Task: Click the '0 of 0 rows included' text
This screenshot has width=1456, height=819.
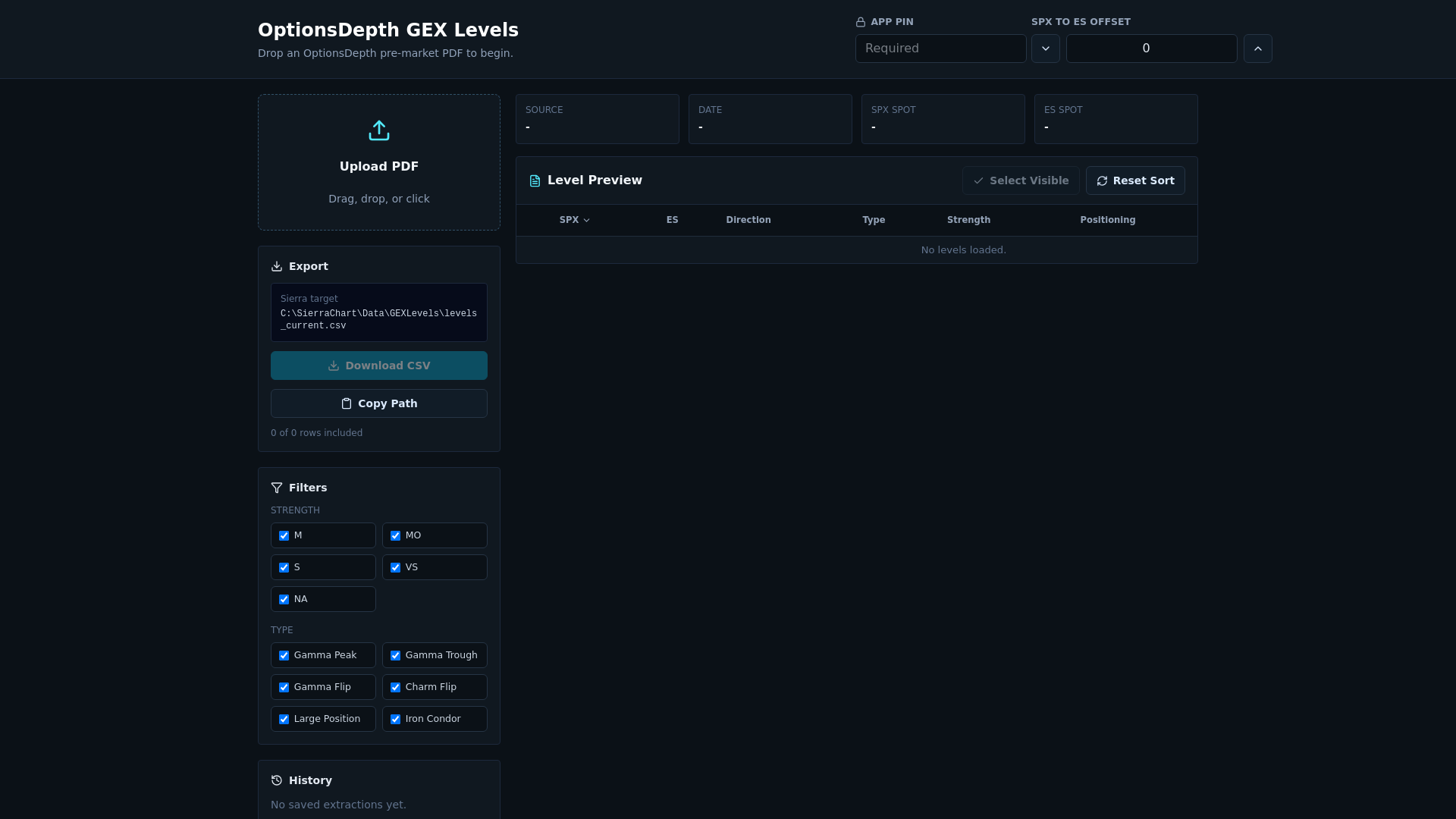Action: (x=316, y=433)
